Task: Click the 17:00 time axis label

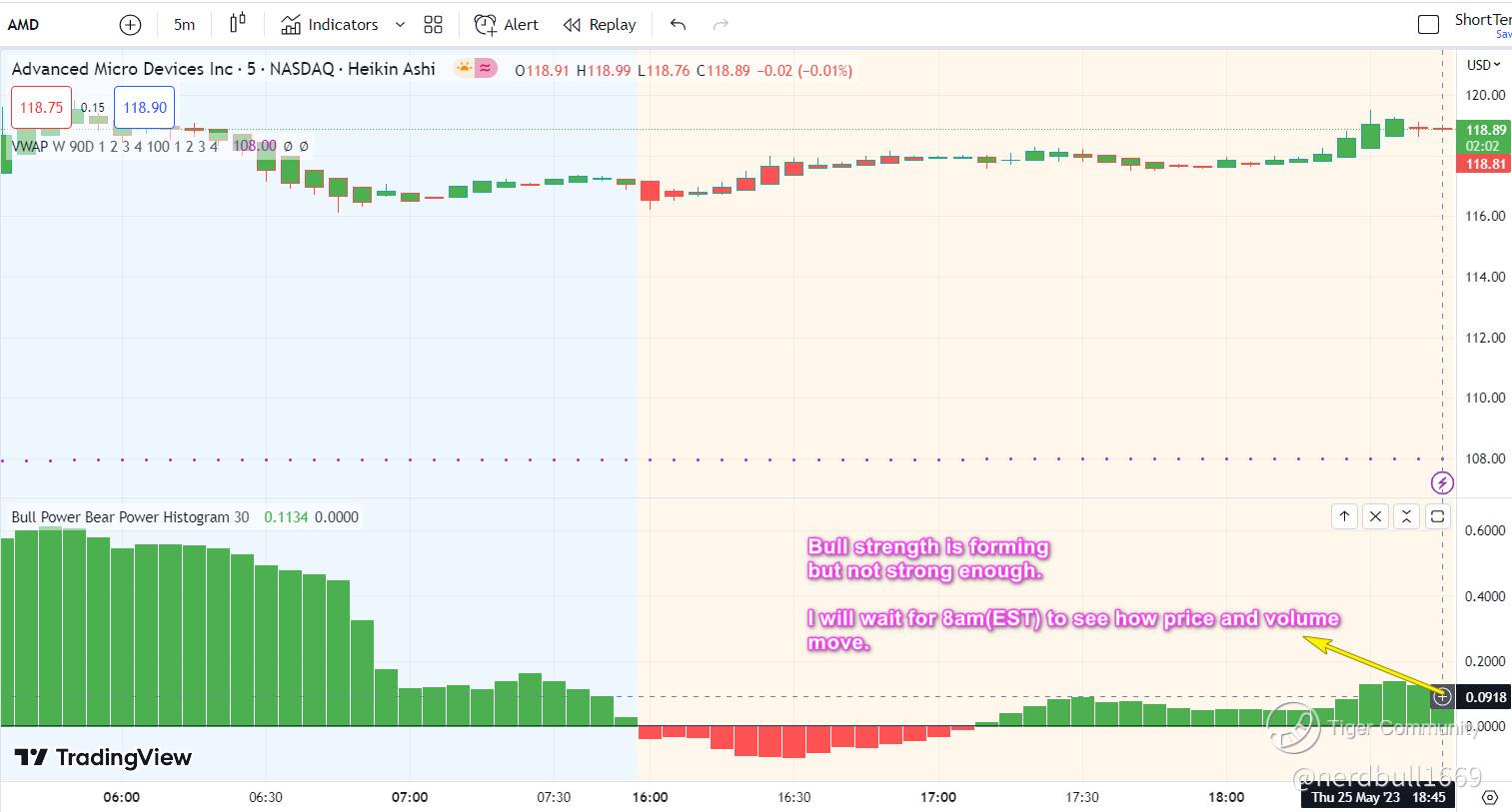Action: [938, 797]
